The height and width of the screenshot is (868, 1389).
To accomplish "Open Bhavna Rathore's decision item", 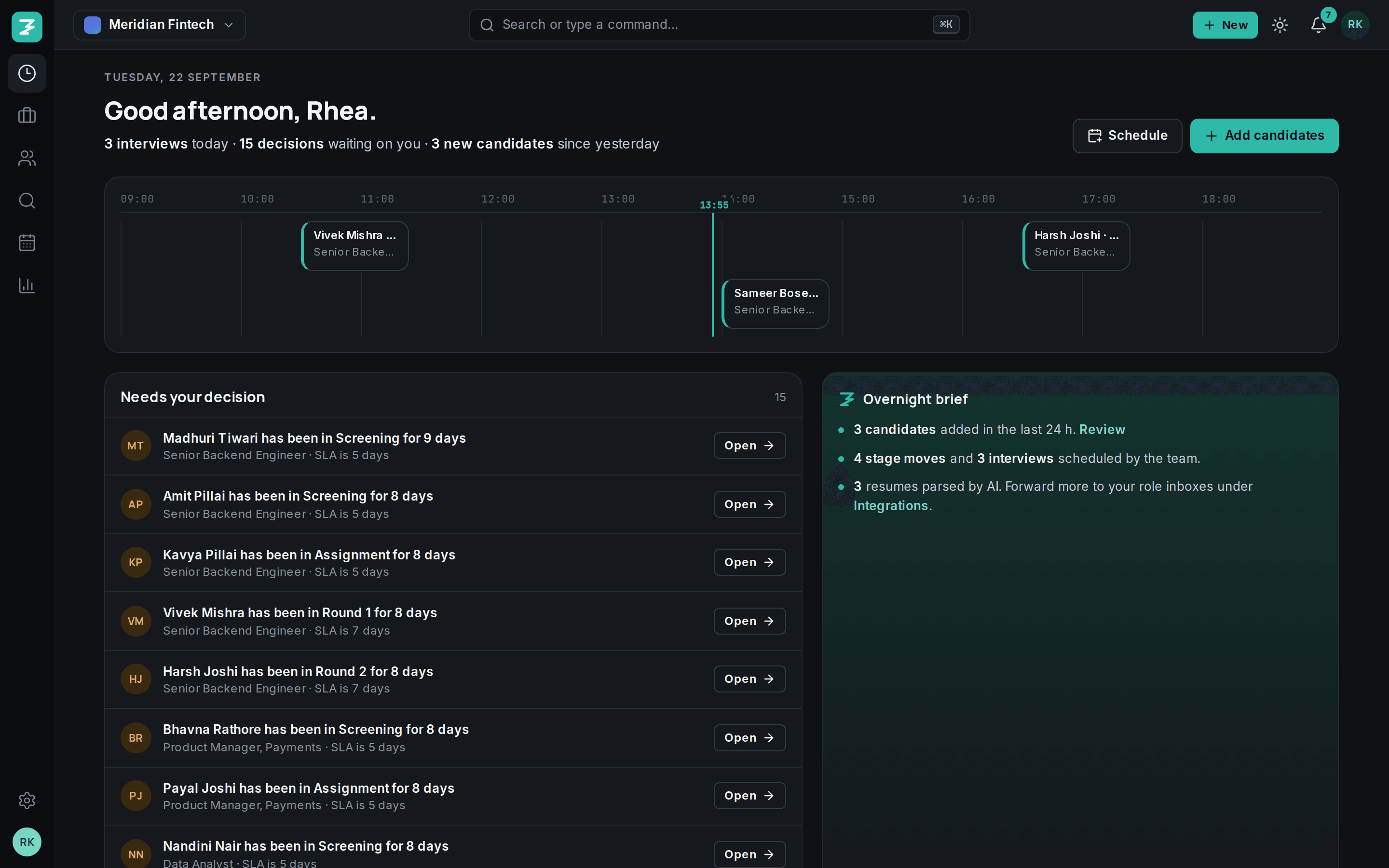I will (749, 738).
